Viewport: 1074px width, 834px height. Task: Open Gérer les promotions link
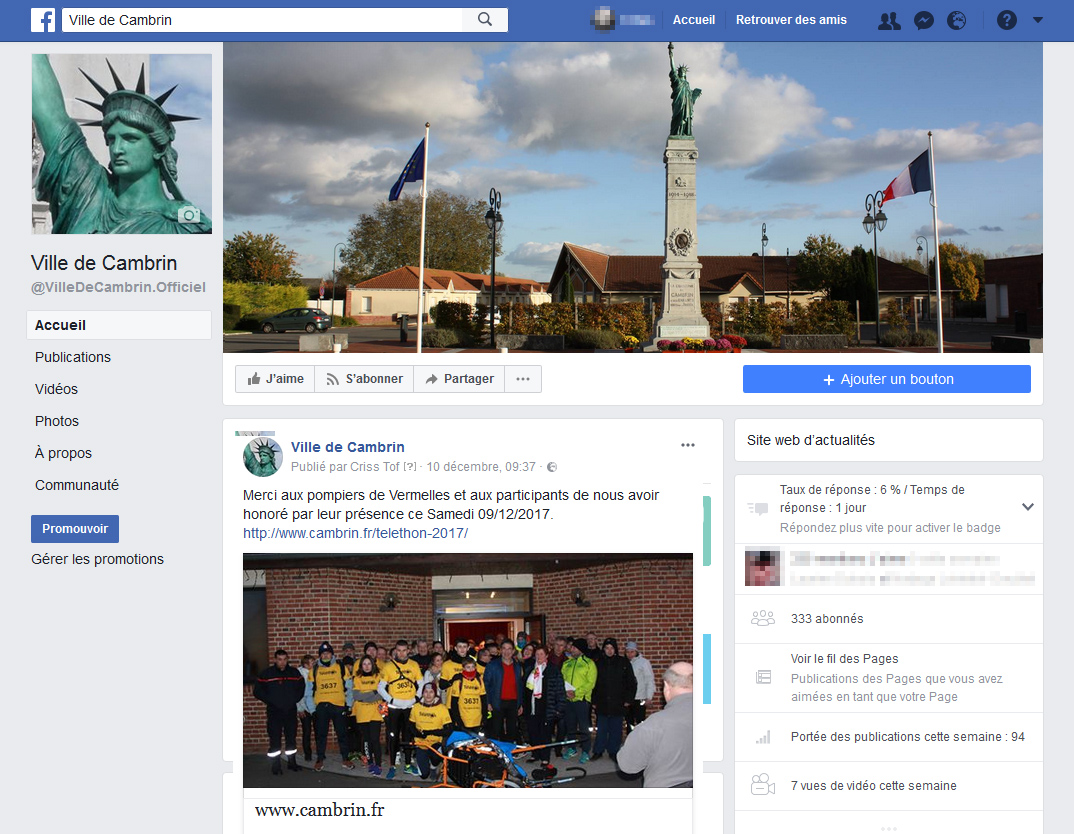[97, 559]
